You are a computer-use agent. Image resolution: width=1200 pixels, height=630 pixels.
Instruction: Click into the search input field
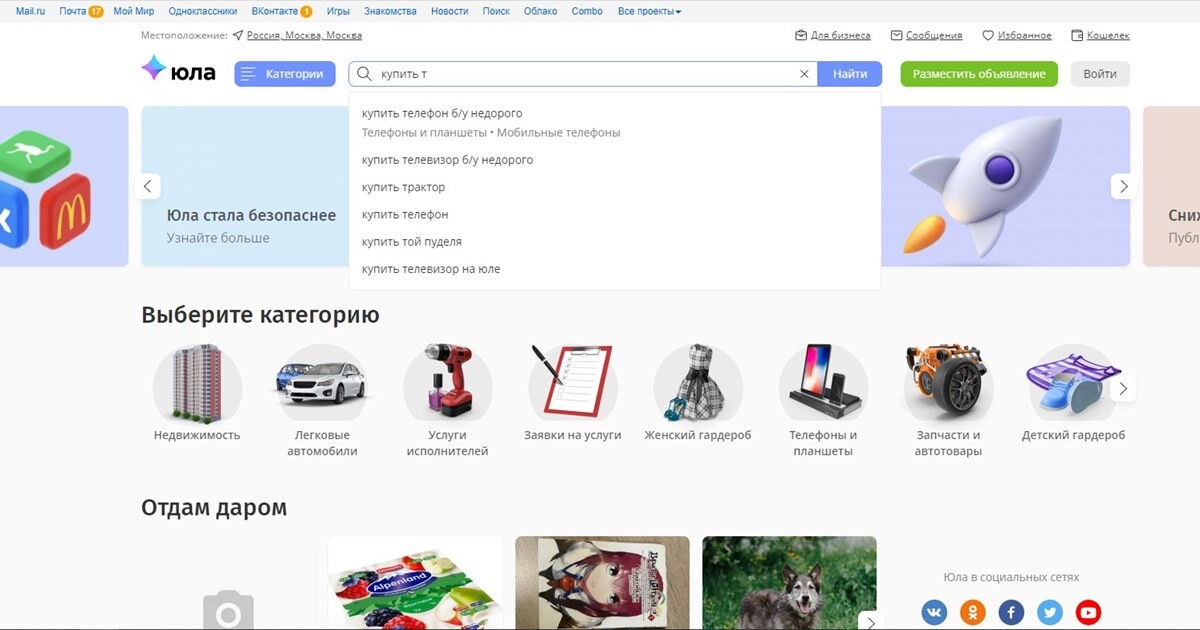[x=580, y=74]
